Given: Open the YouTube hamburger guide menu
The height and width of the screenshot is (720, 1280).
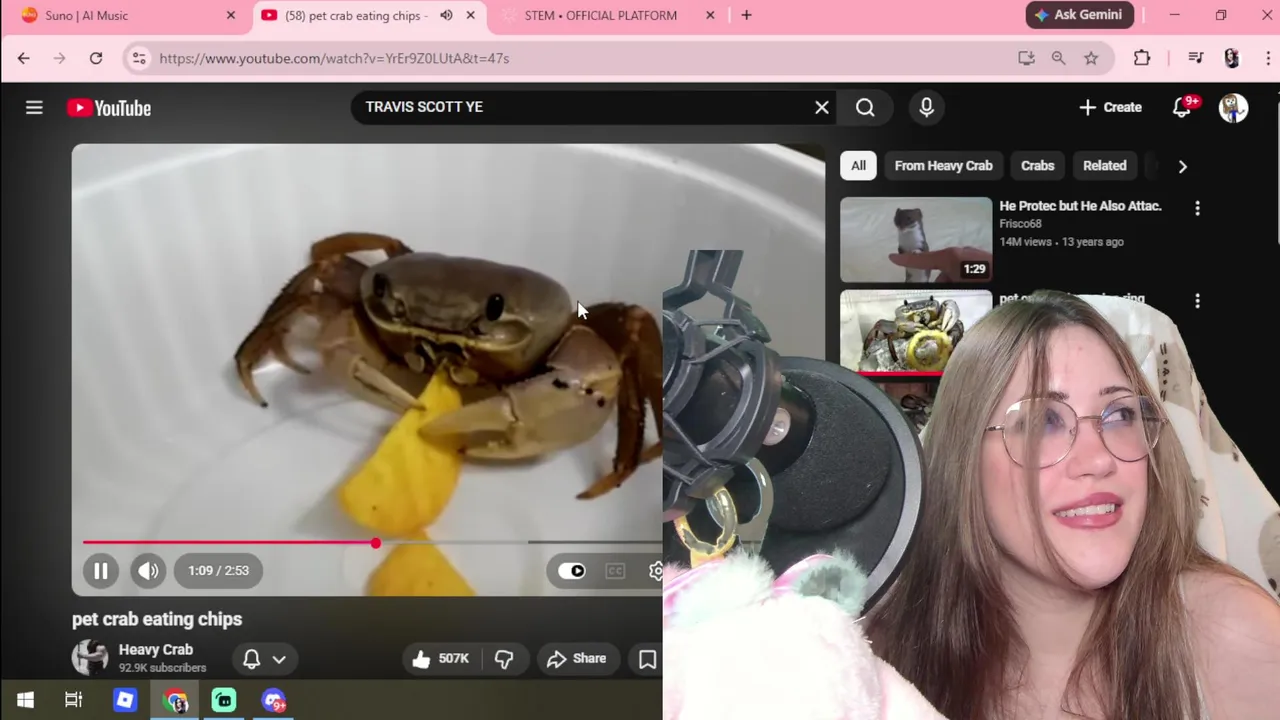Looking at the screenshot, I should click(34, 107).
